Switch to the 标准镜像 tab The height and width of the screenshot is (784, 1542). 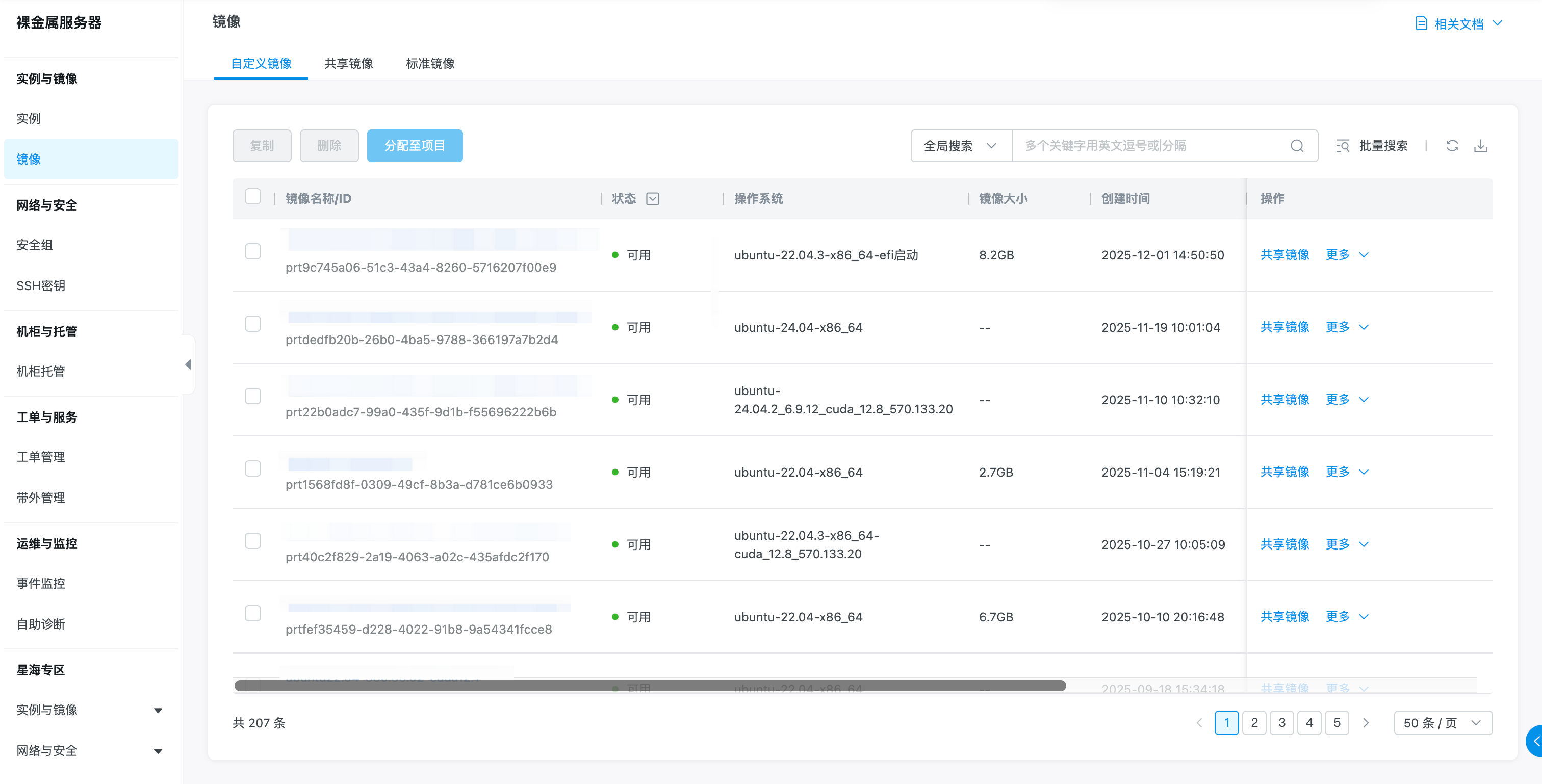click(x=430, y=63)
